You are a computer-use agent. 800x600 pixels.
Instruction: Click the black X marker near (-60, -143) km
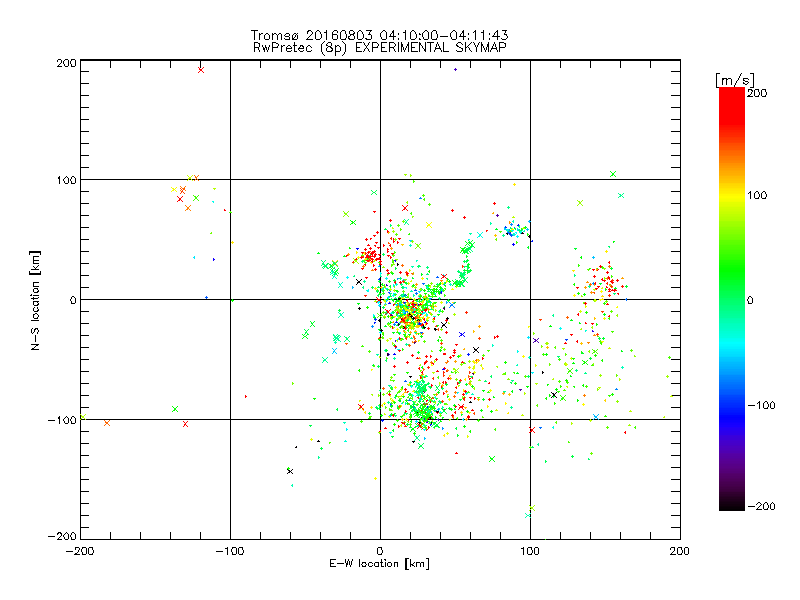pyautogui.click(x=290, y=471)
